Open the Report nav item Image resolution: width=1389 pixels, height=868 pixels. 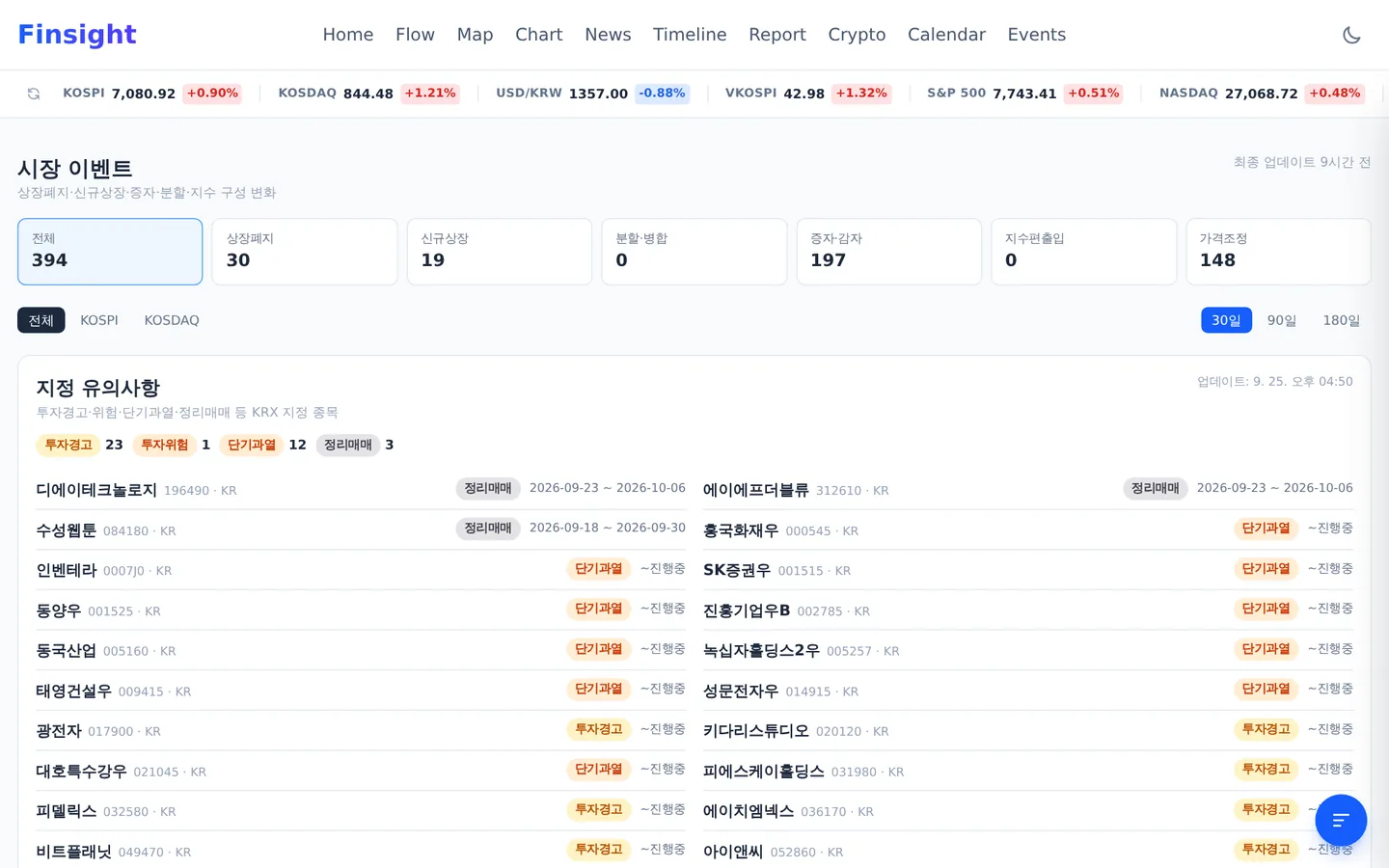(777, 35)
